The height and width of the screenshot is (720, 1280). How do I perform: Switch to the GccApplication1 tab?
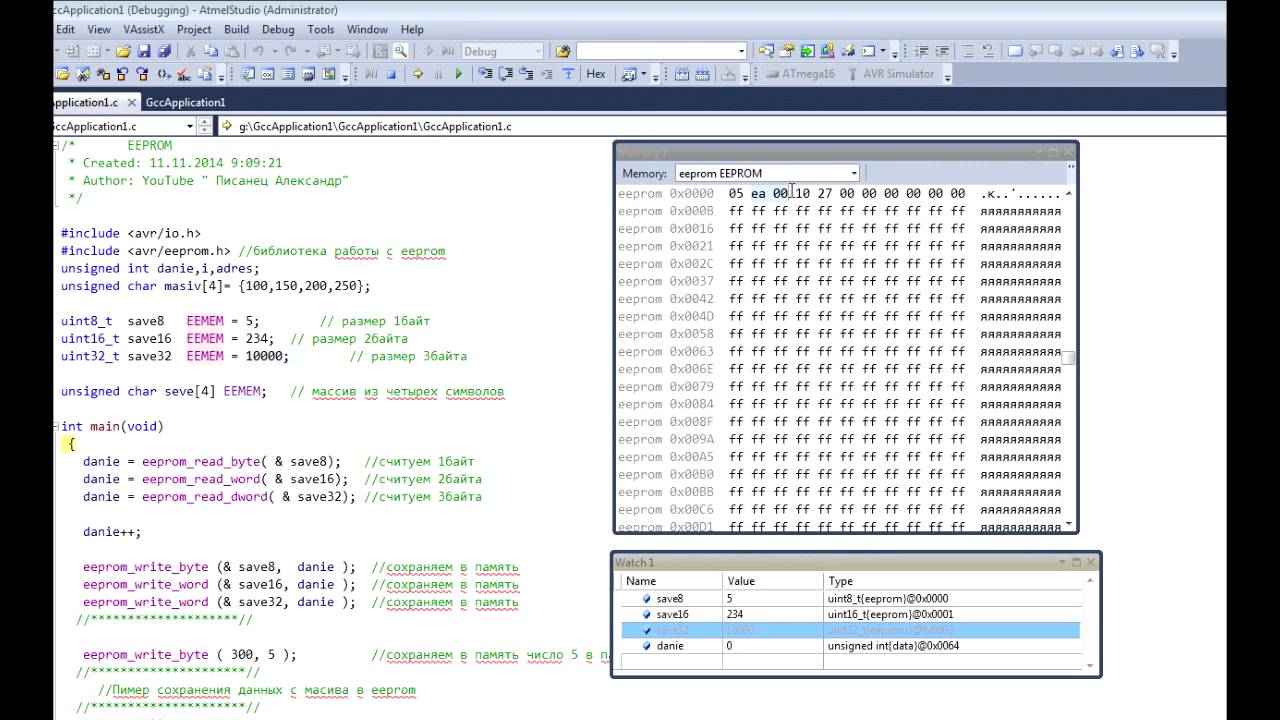tap(185, 102)
